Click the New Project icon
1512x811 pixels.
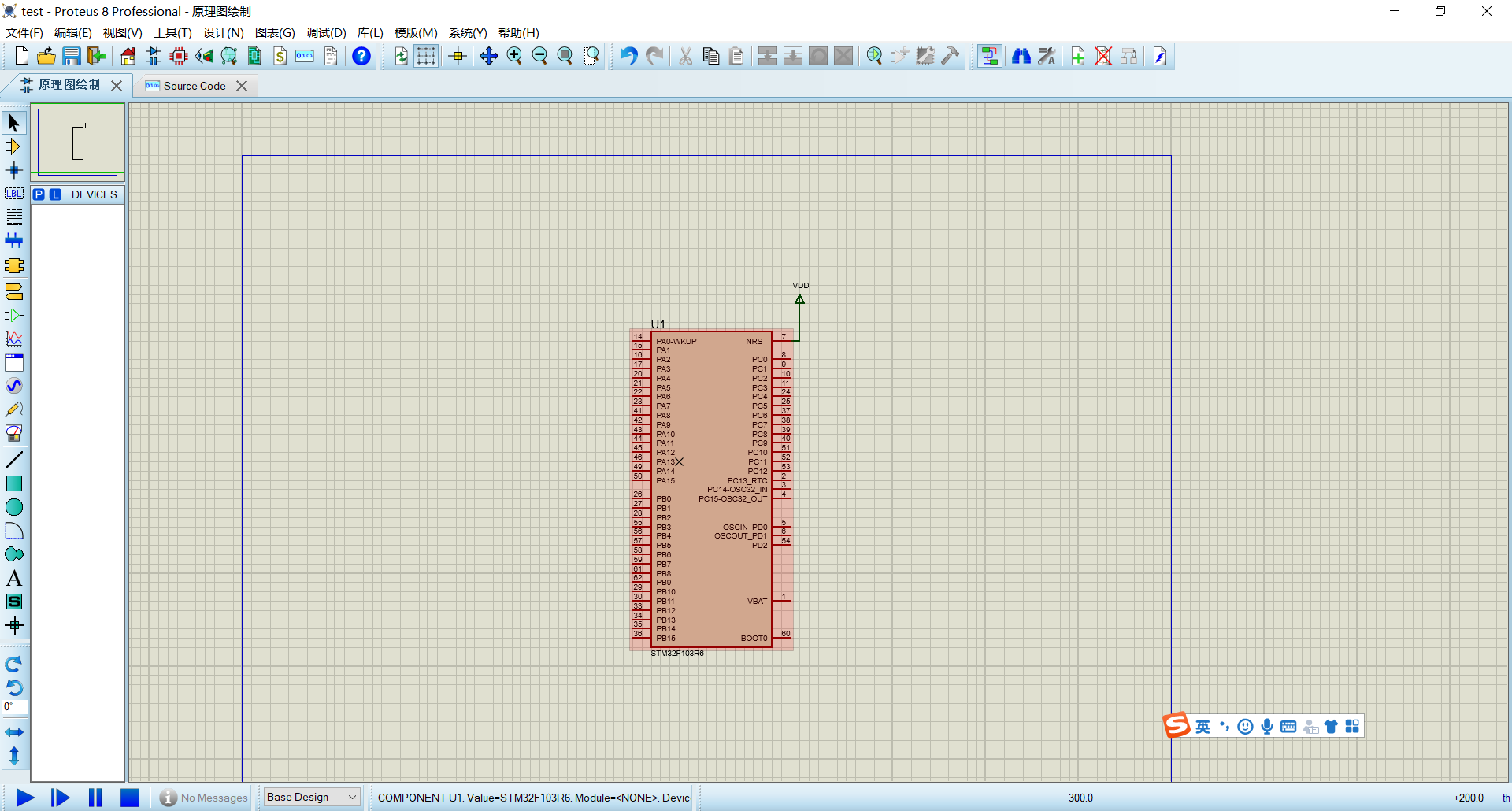[x=22, y=56]
